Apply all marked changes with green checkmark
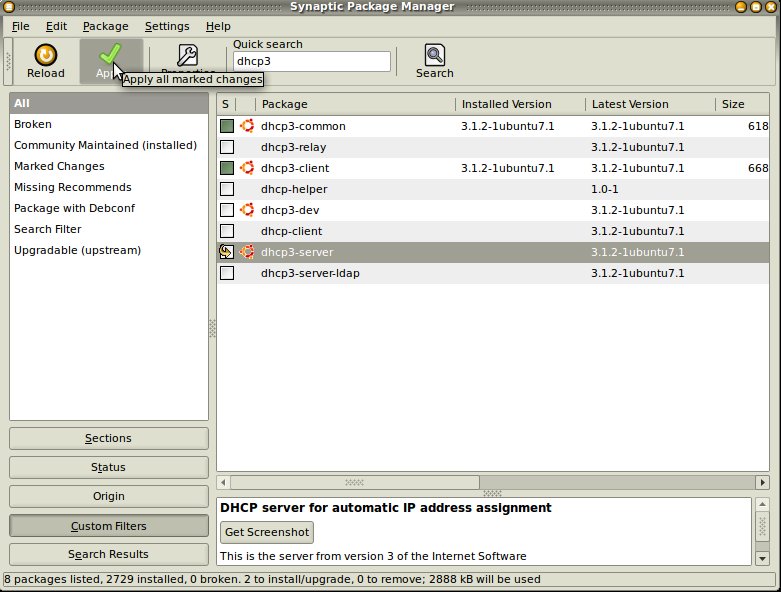Image resolution: width=781 pixels, height=592 pixels. pos(110,54)
